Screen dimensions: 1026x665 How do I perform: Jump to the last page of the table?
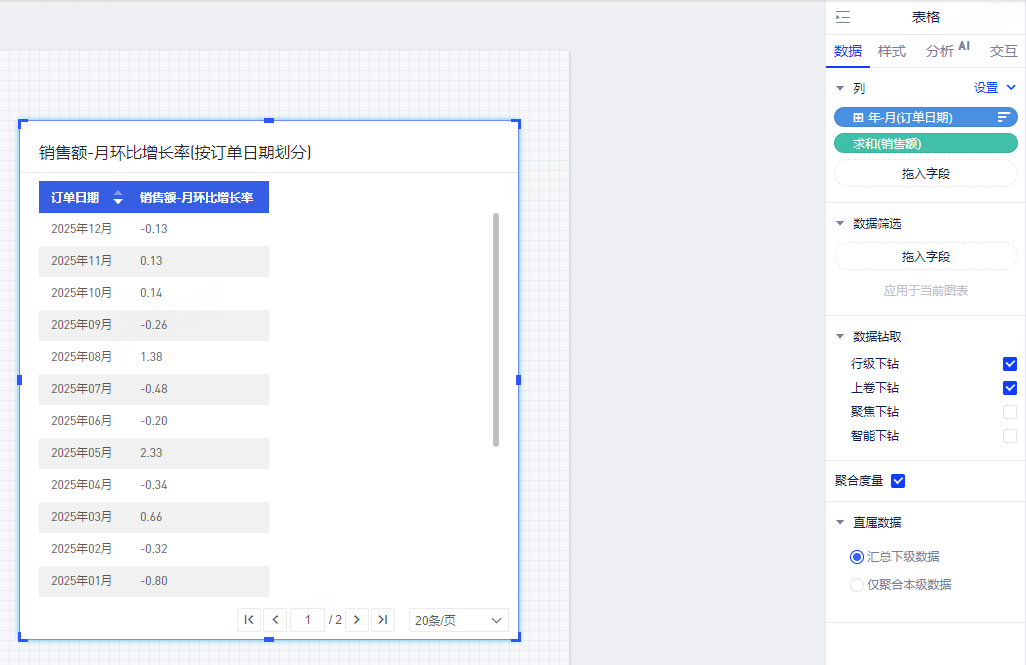point(382,620)
